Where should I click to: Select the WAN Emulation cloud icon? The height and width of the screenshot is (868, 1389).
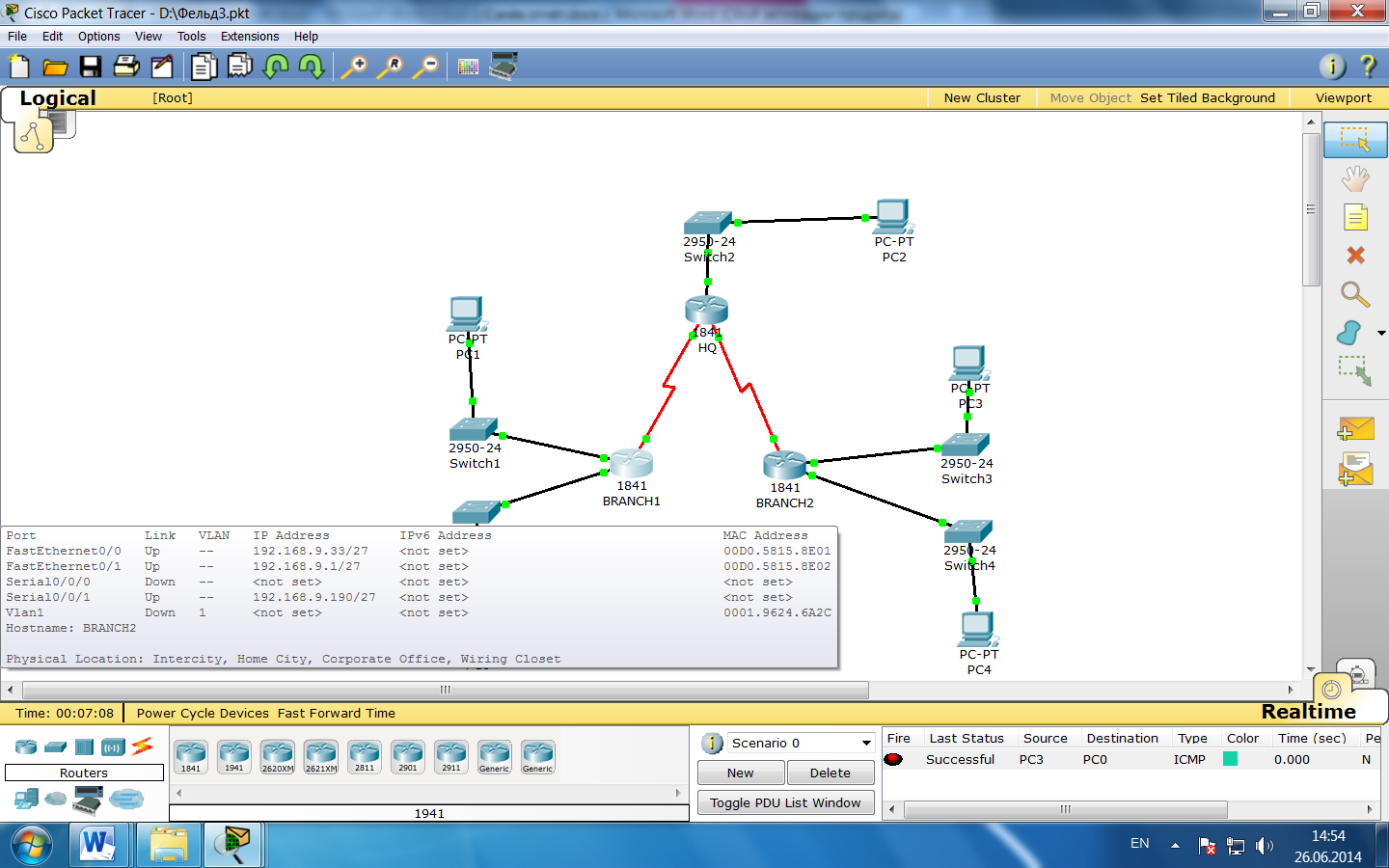[56, 799]
